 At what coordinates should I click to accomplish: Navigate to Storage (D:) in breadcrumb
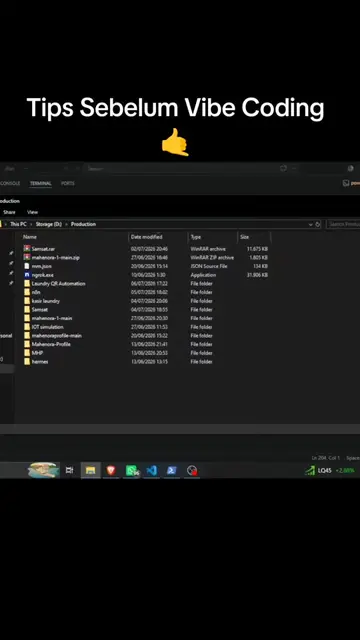tap(49, 224)
